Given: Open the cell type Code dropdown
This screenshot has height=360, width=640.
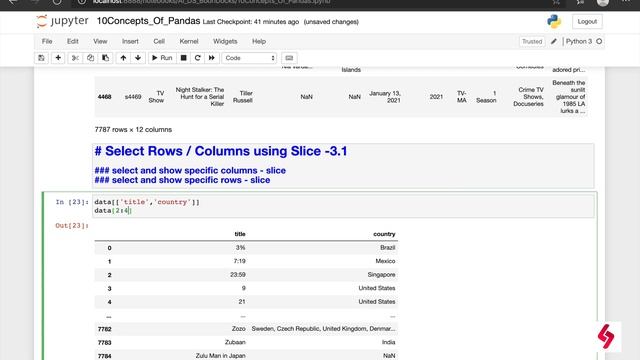Looking at the screenshot, I should (249, 58).
